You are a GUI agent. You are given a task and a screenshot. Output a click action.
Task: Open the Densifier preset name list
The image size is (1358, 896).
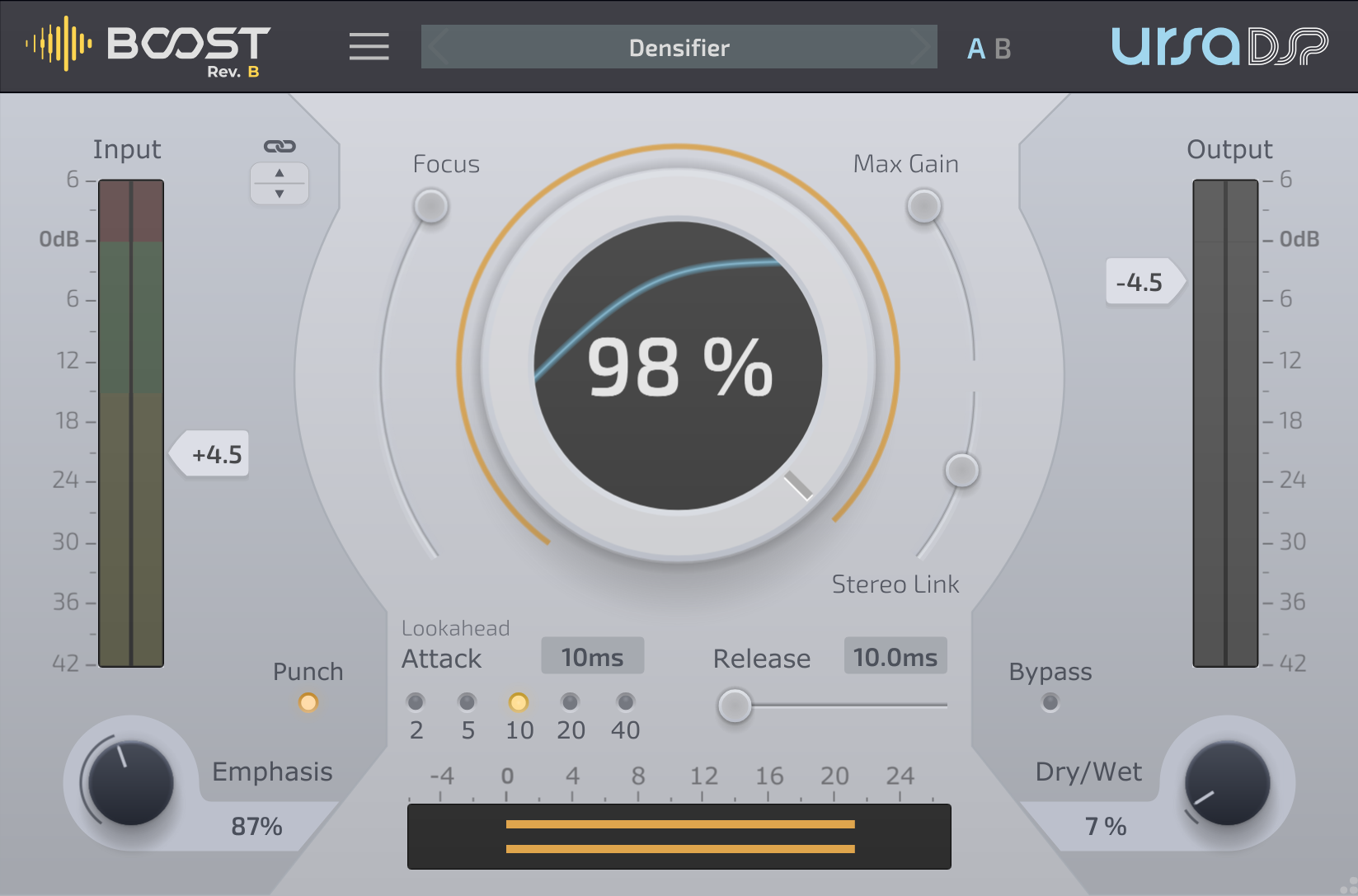tap(679, 48)
